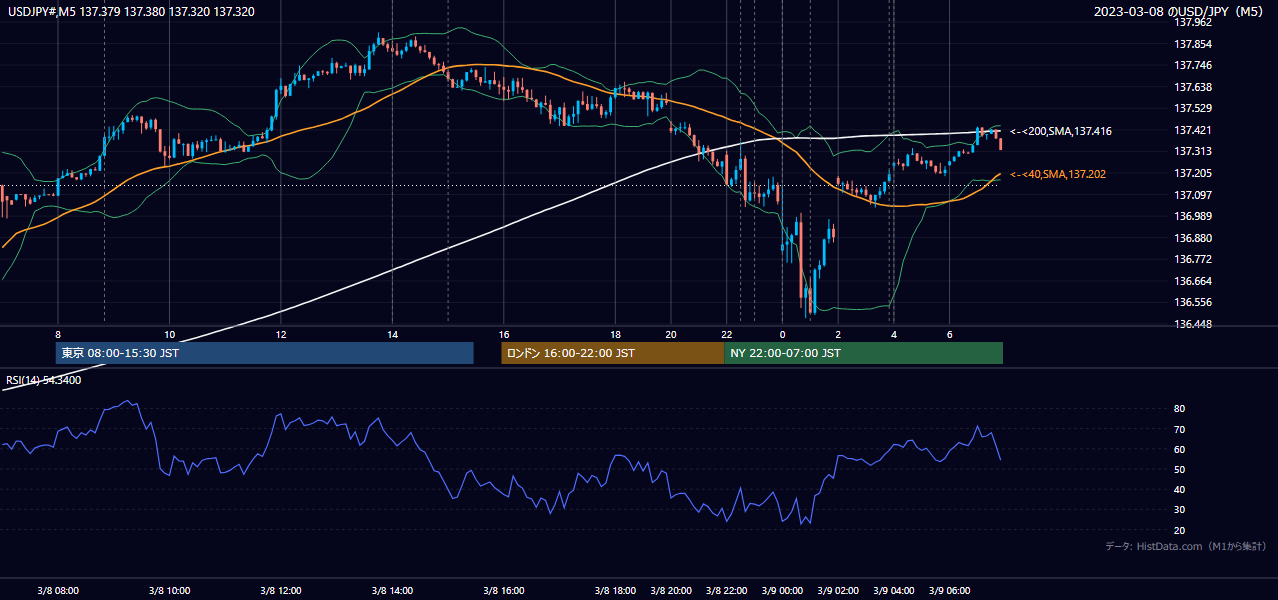This screenshot has width=1278, height=600.
Task: Click the RSI scale value 50
Action: point(1179,469)
